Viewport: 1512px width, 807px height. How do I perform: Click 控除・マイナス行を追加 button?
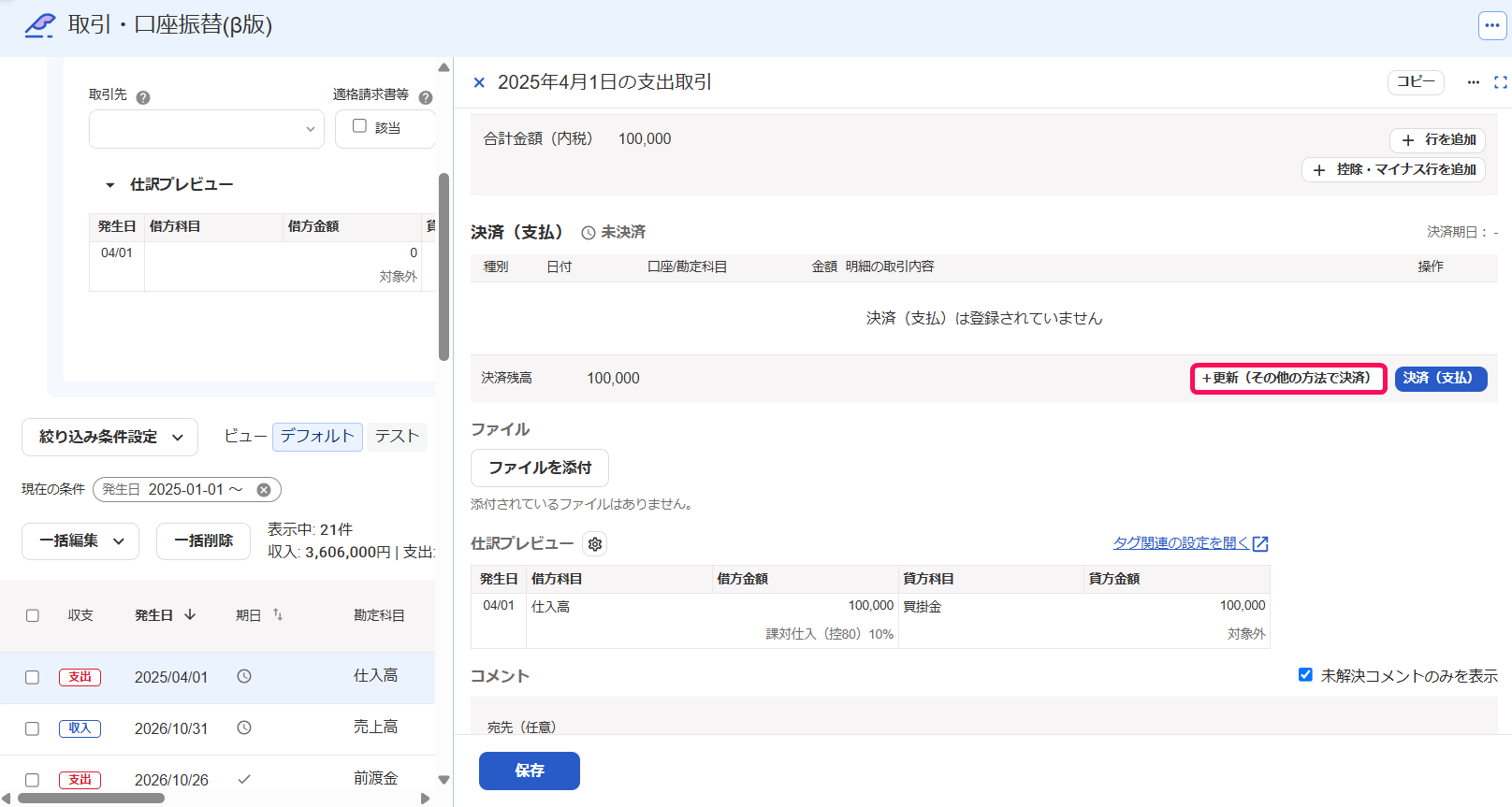pos(1393,169)
